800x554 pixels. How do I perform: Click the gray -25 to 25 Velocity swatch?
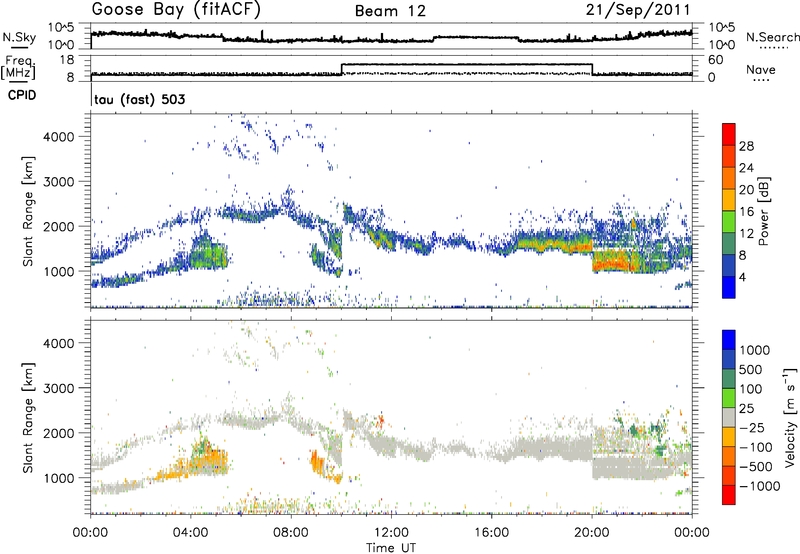point(729,417)
